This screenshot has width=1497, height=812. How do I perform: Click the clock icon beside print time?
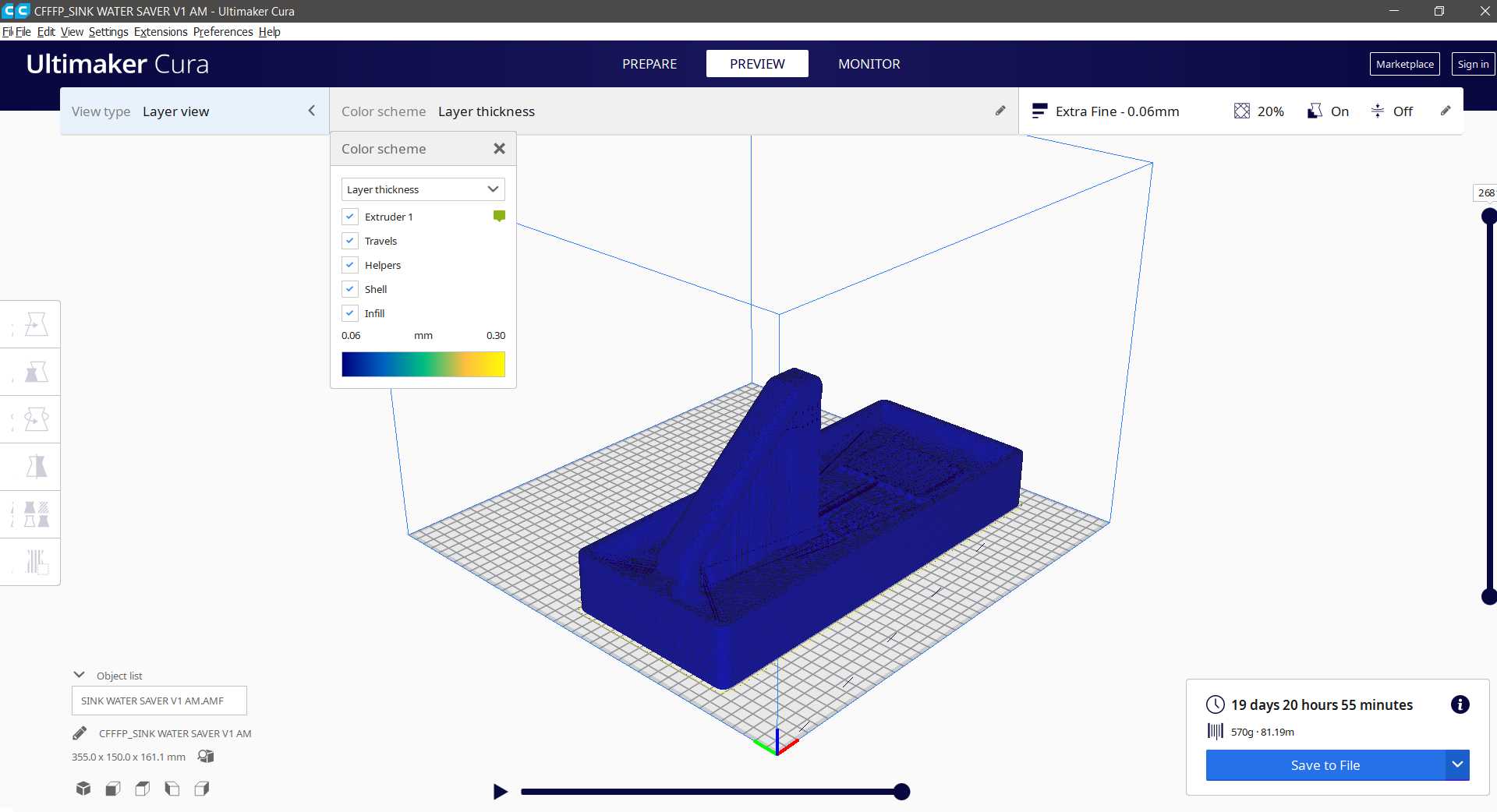click(1216, 704)
